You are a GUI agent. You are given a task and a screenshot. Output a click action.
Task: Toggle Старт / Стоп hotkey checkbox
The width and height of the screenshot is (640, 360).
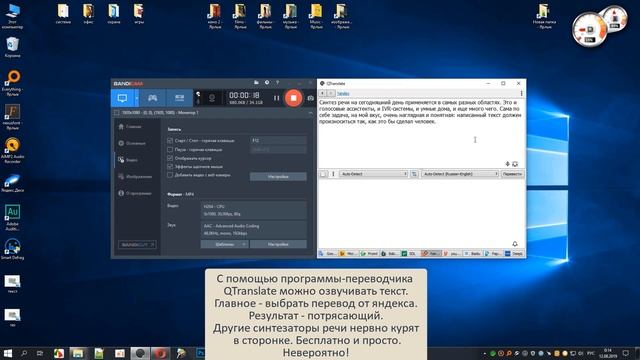pos(170,140)
